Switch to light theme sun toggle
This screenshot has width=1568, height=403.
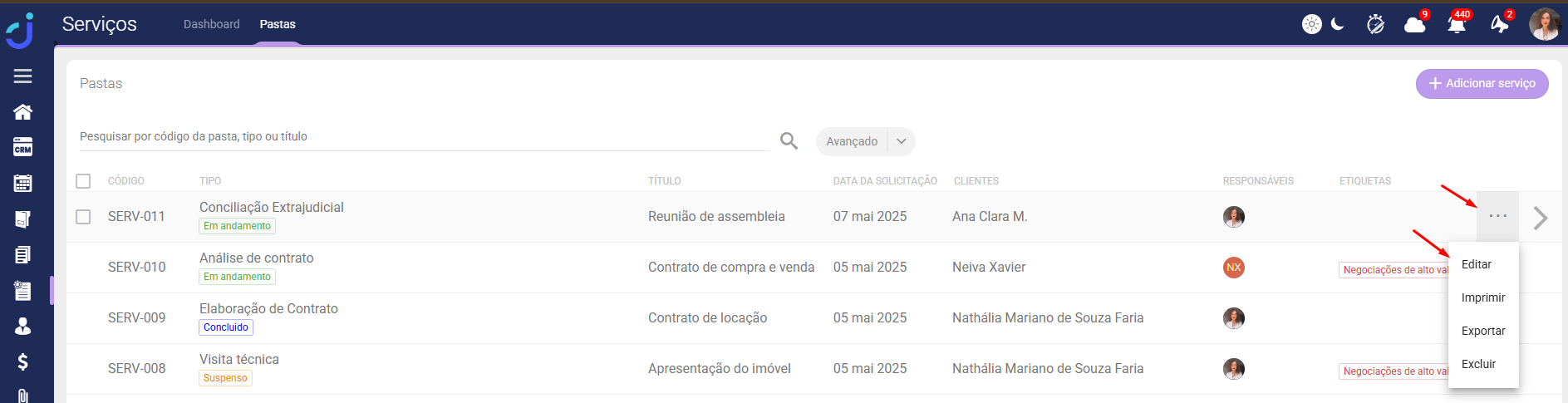coord(1312,24)
